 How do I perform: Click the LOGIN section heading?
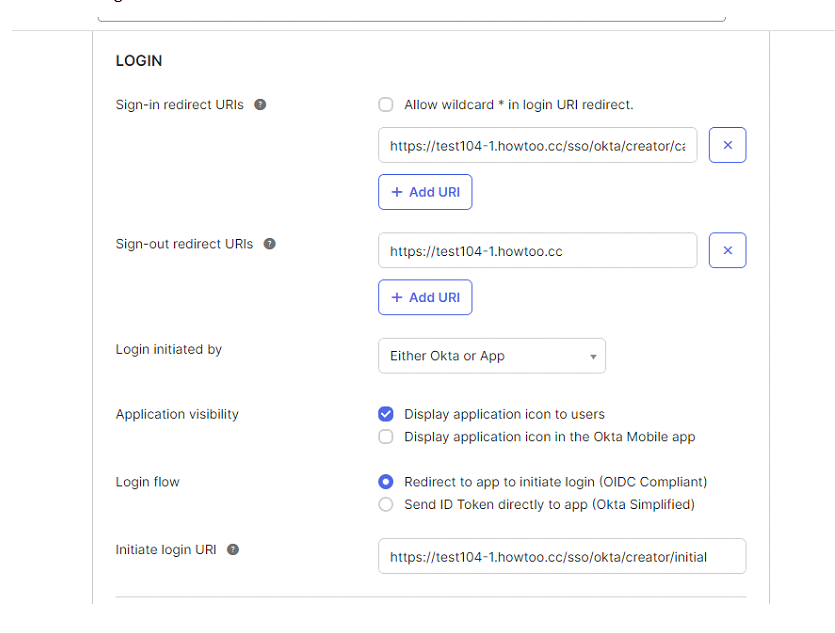click(139, 61)
